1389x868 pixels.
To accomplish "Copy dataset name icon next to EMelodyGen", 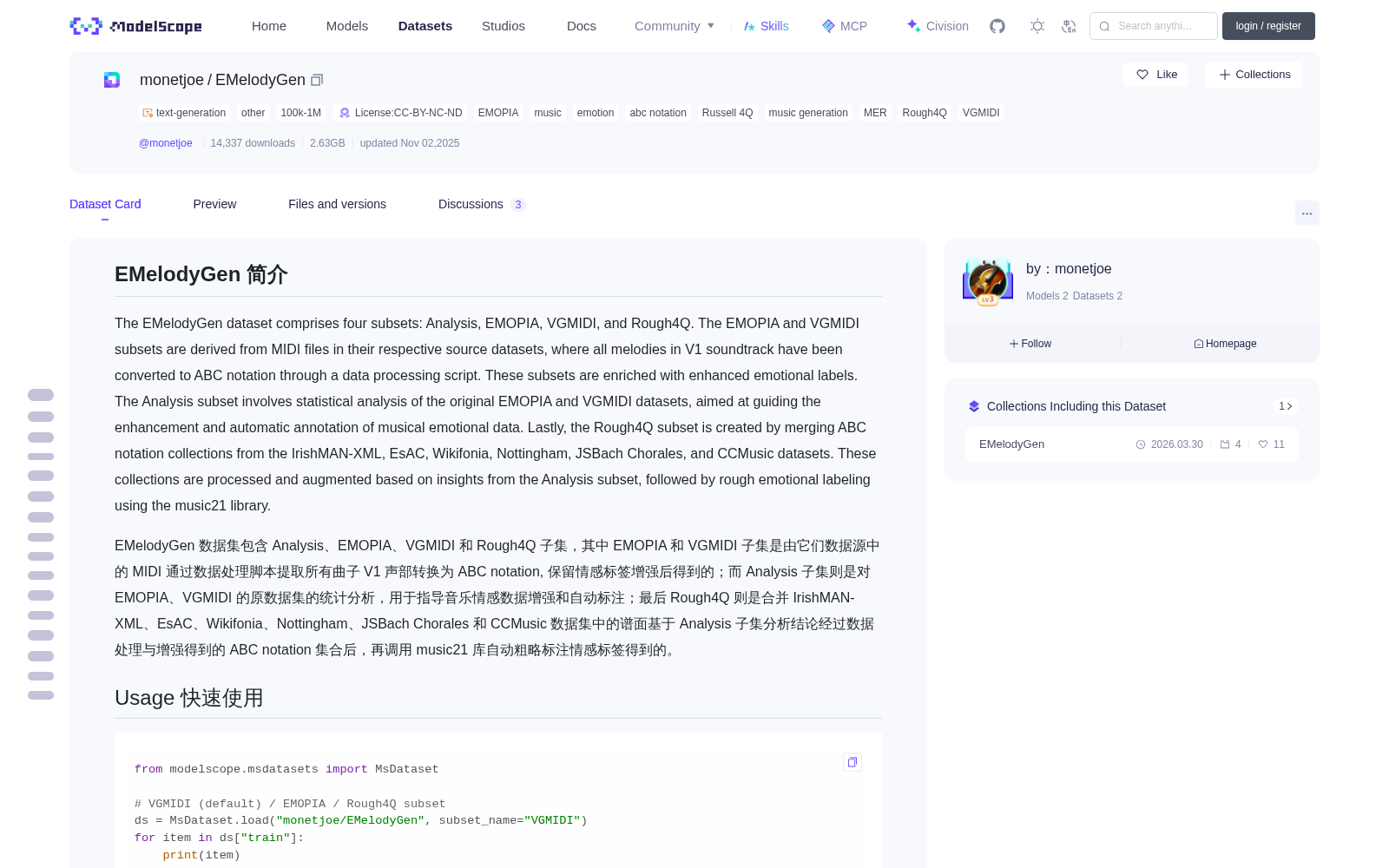I will pyautogui.click(x=317, y=80).
